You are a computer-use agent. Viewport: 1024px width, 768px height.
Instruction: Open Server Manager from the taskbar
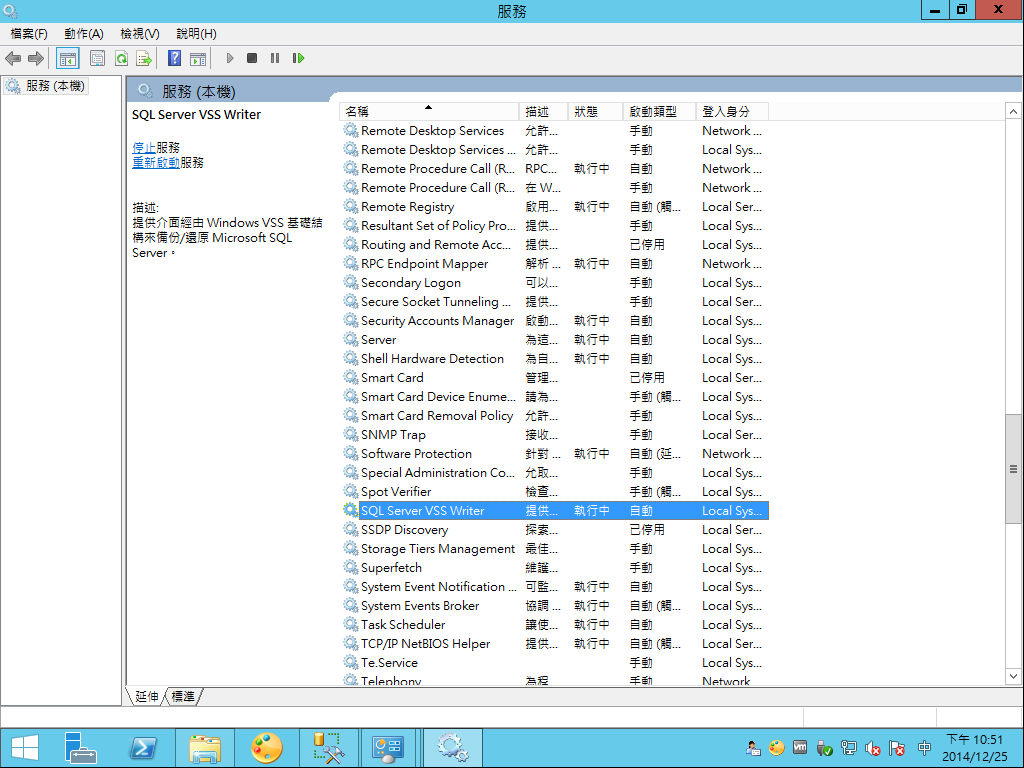pos(80,748)
